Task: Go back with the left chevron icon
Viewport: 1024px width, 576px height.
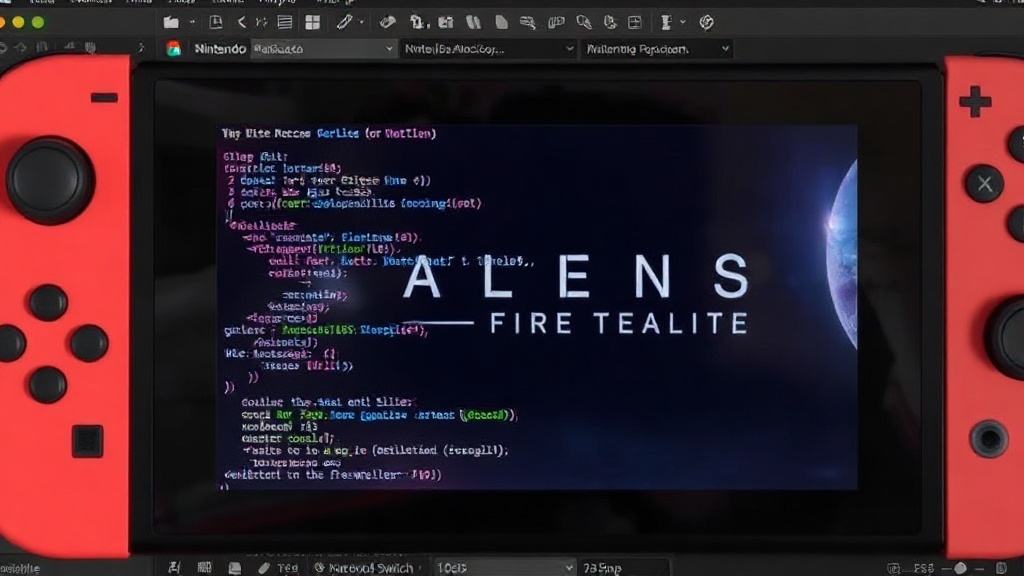Action: pyautogui.click(x=242, y=22)
